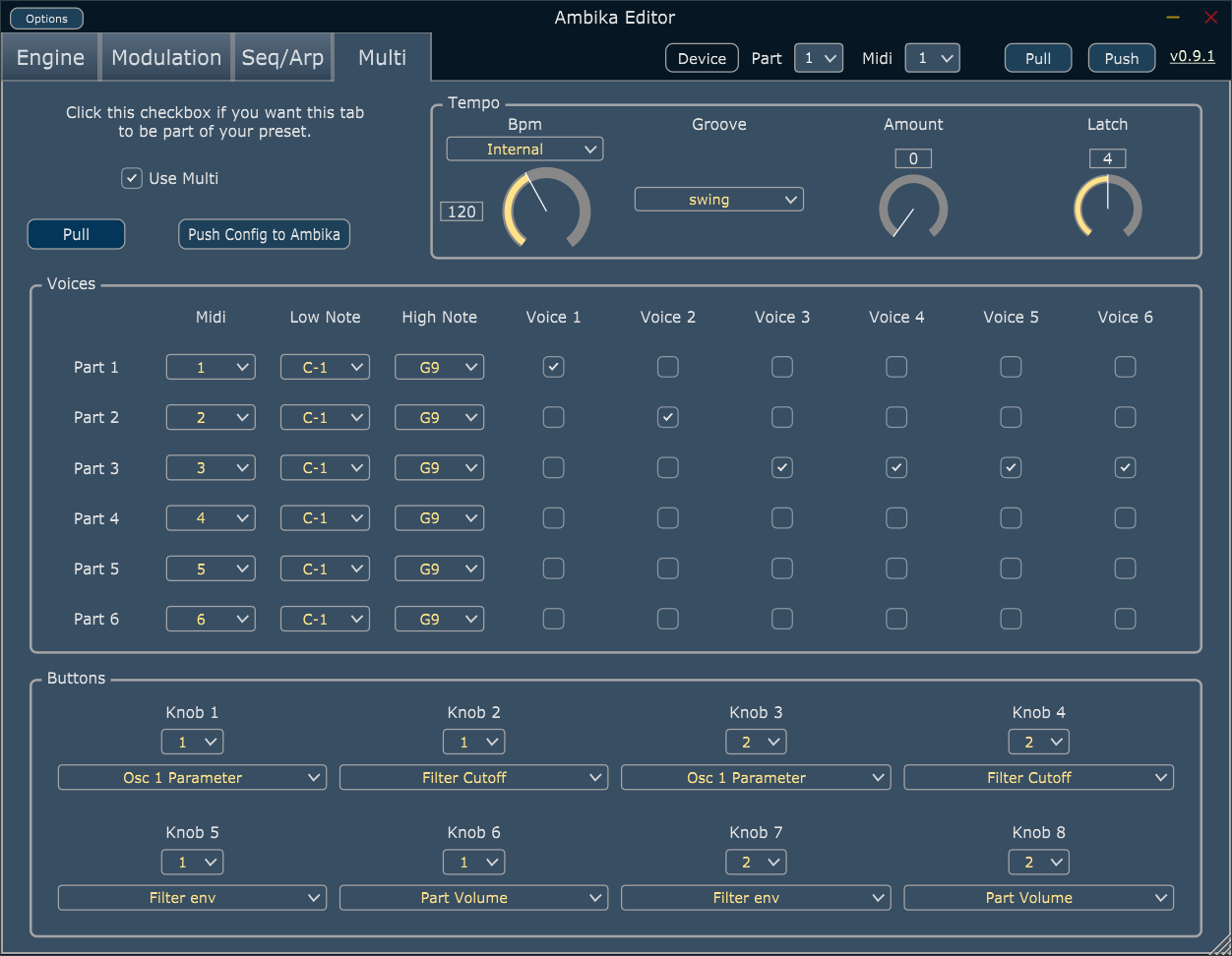Enable Voice 3 for Part 5
This screenshot has height=956, width=1232.
781,568
